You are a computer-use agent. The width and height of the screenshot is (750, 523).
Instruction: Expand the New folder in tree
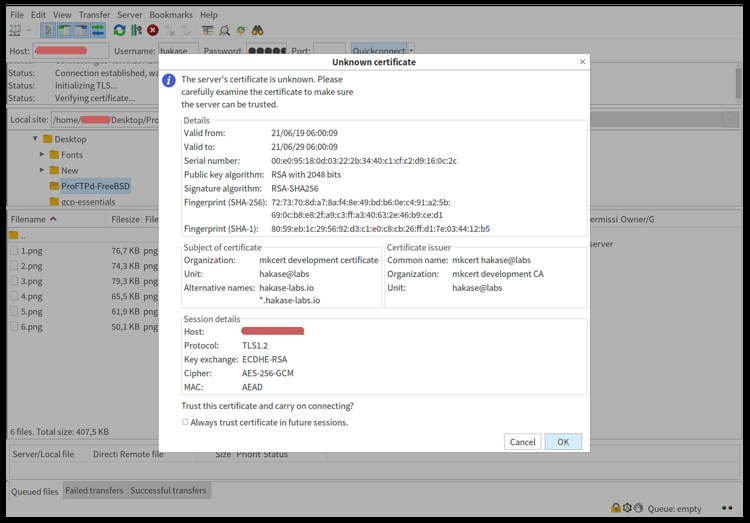42,171
